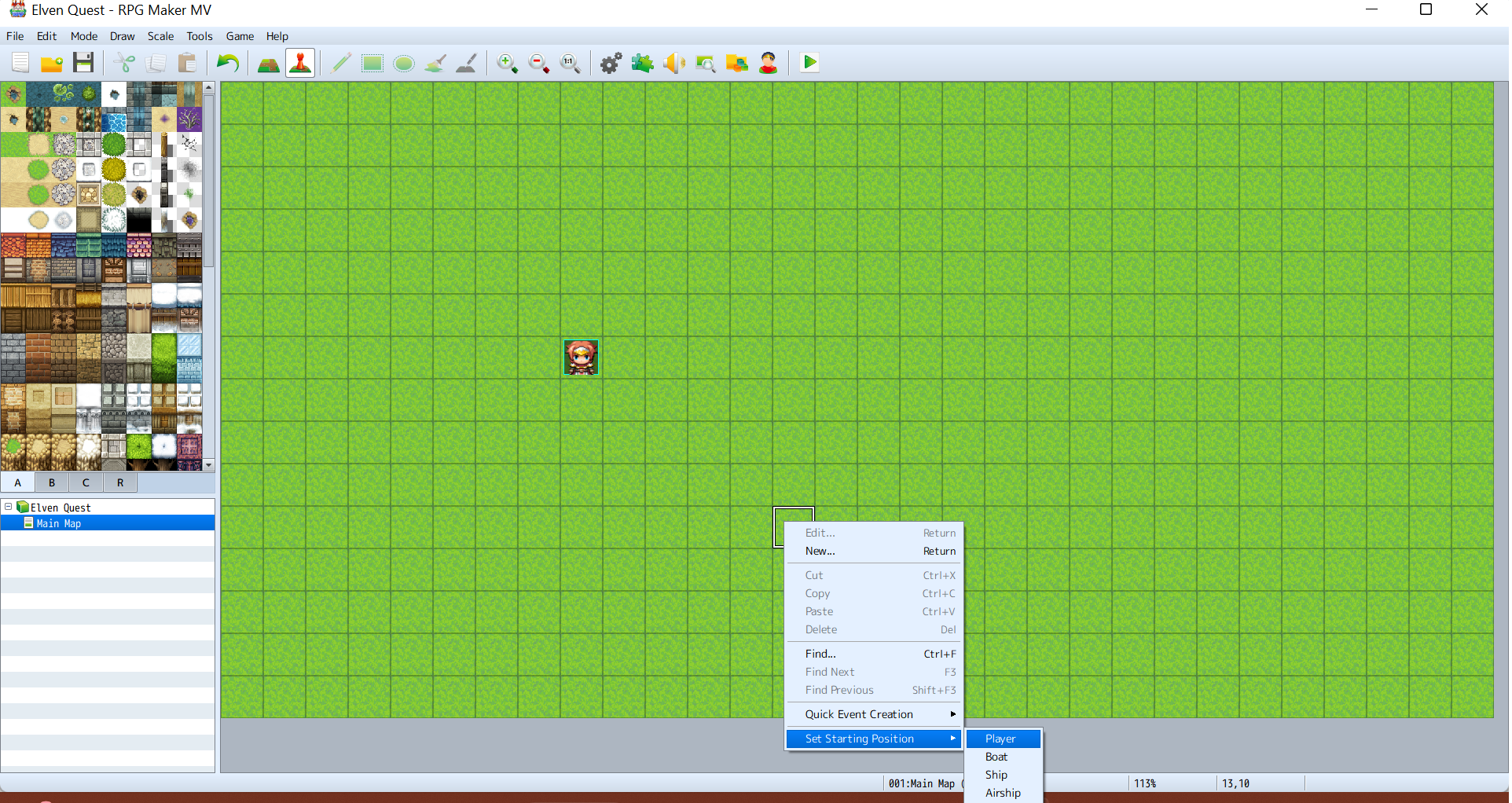The height and width of the screenshot is (803, 1512).
Task: Open the Resource Manager icon
Action: (737, 63)
